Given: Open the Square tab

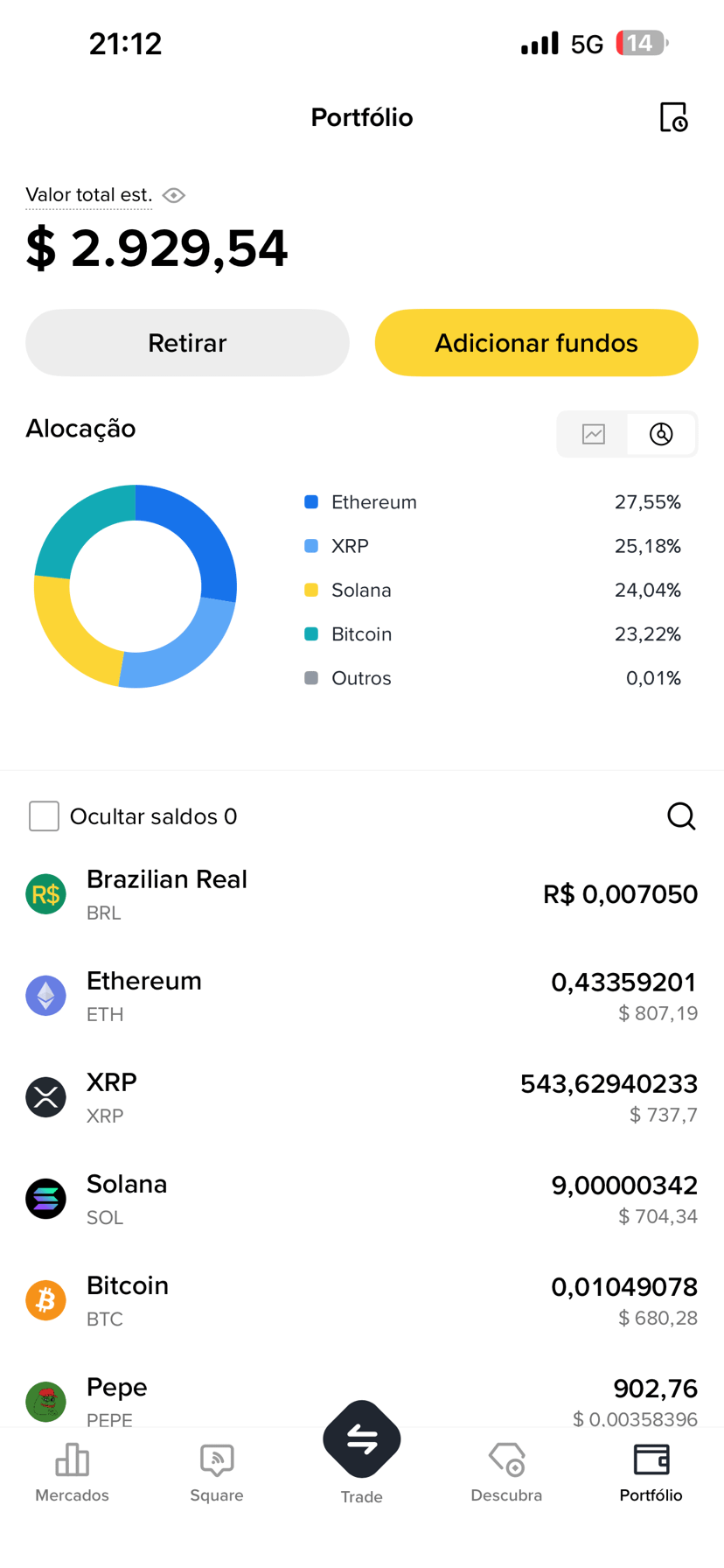Looking at the screenshot, I should point(217,1473).
